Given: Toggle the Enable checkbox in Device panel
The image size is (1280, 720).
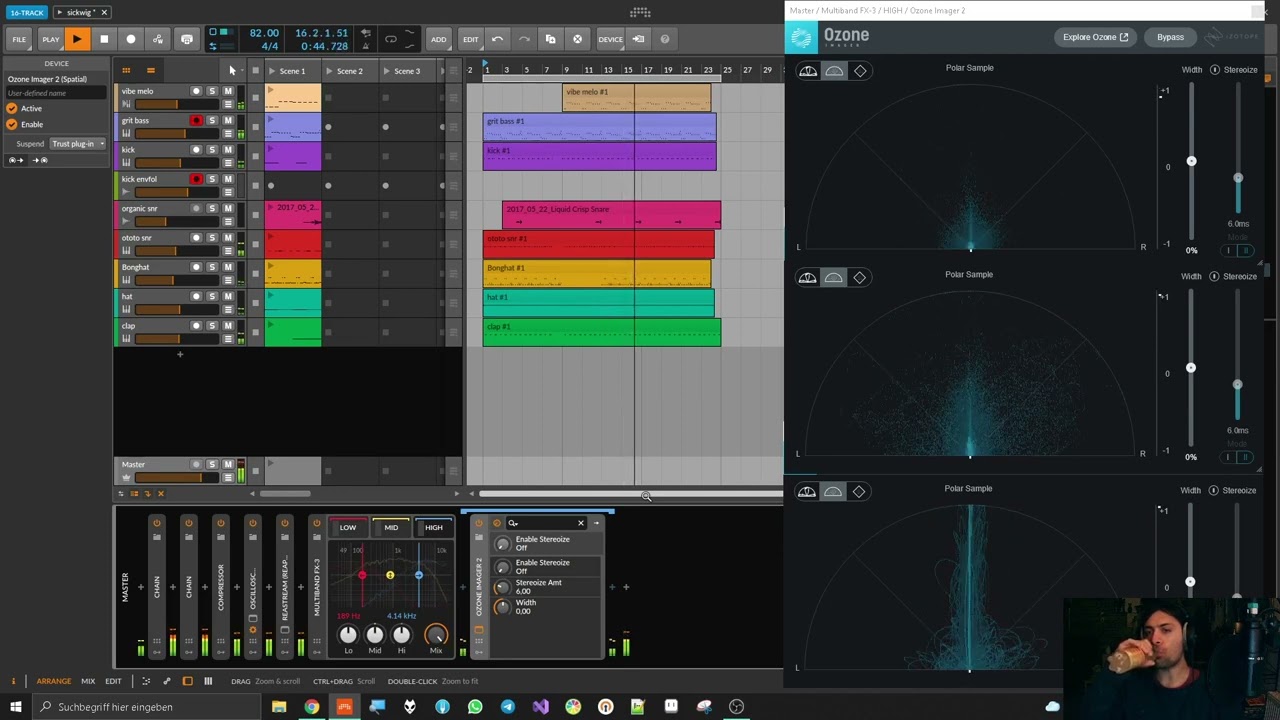Looking at the screenshot, I should [12, 125].
